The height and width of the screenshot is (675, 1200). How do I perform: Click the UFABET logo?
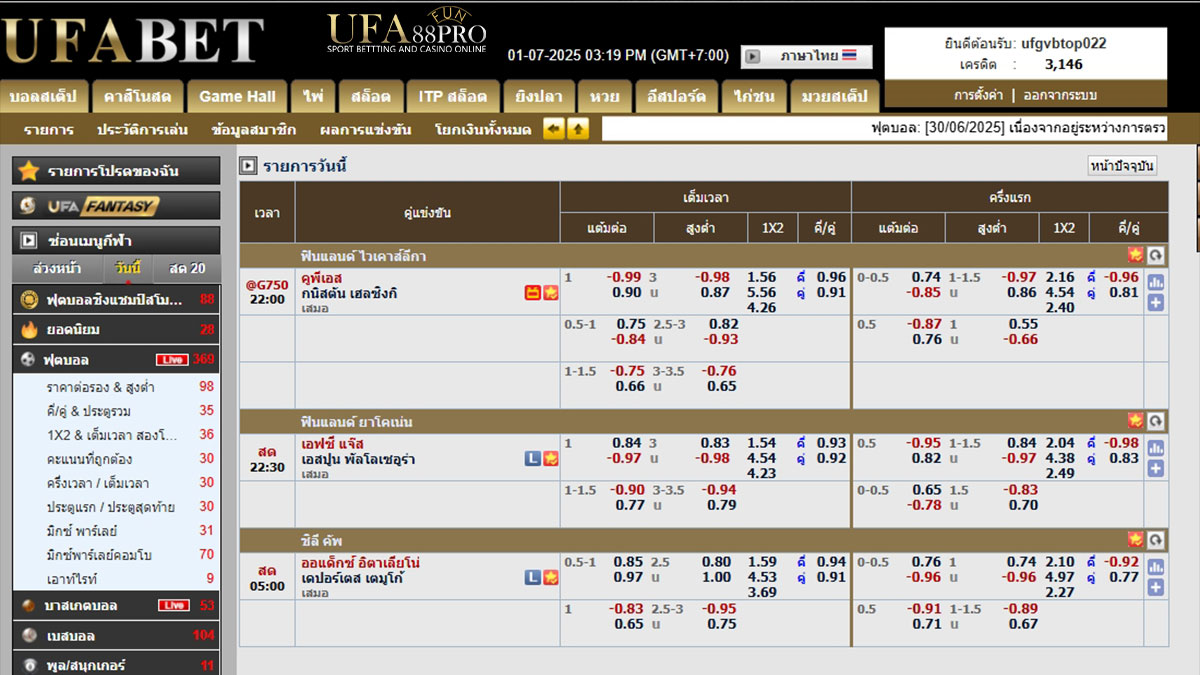pos(133,39)
